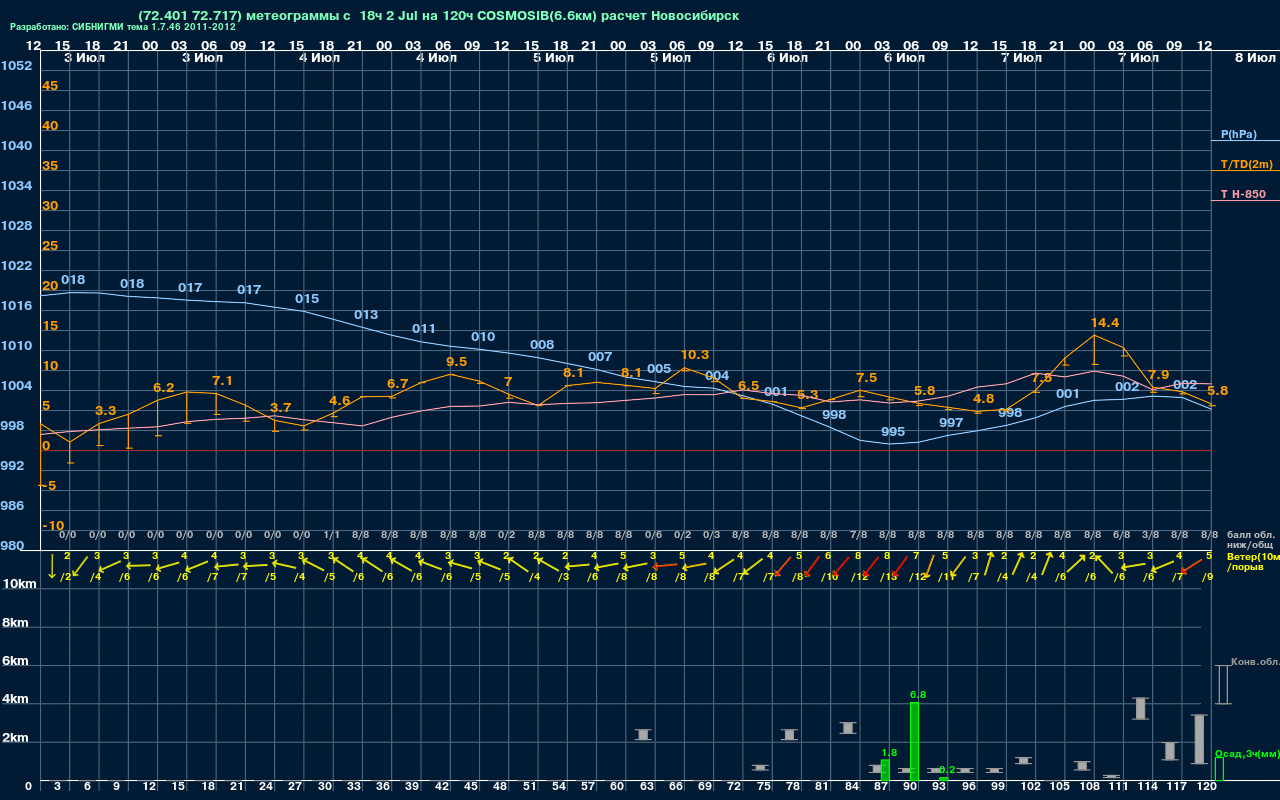This screenshot has width=1280, height=800.
Task: Click the 1034 pressure axis label
Action: 16,186
